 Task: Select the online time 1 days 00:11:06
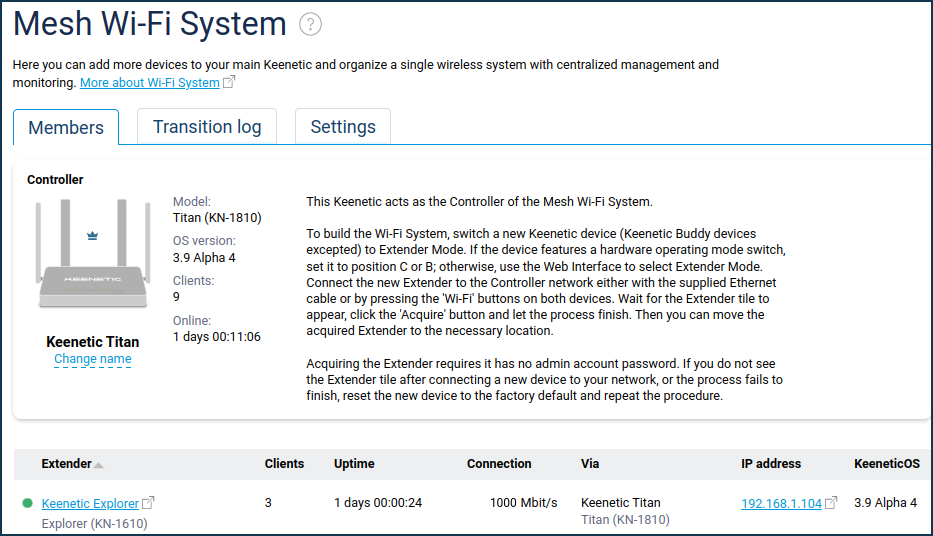pos(217,337)
